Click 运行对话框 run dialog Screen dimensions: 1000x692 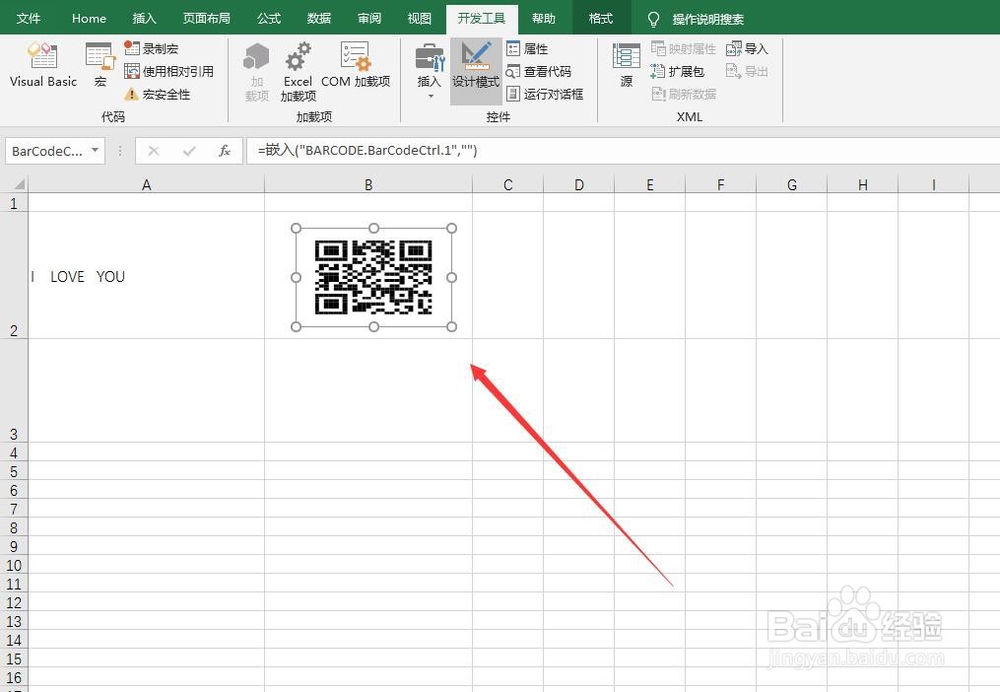coord(545,94)
